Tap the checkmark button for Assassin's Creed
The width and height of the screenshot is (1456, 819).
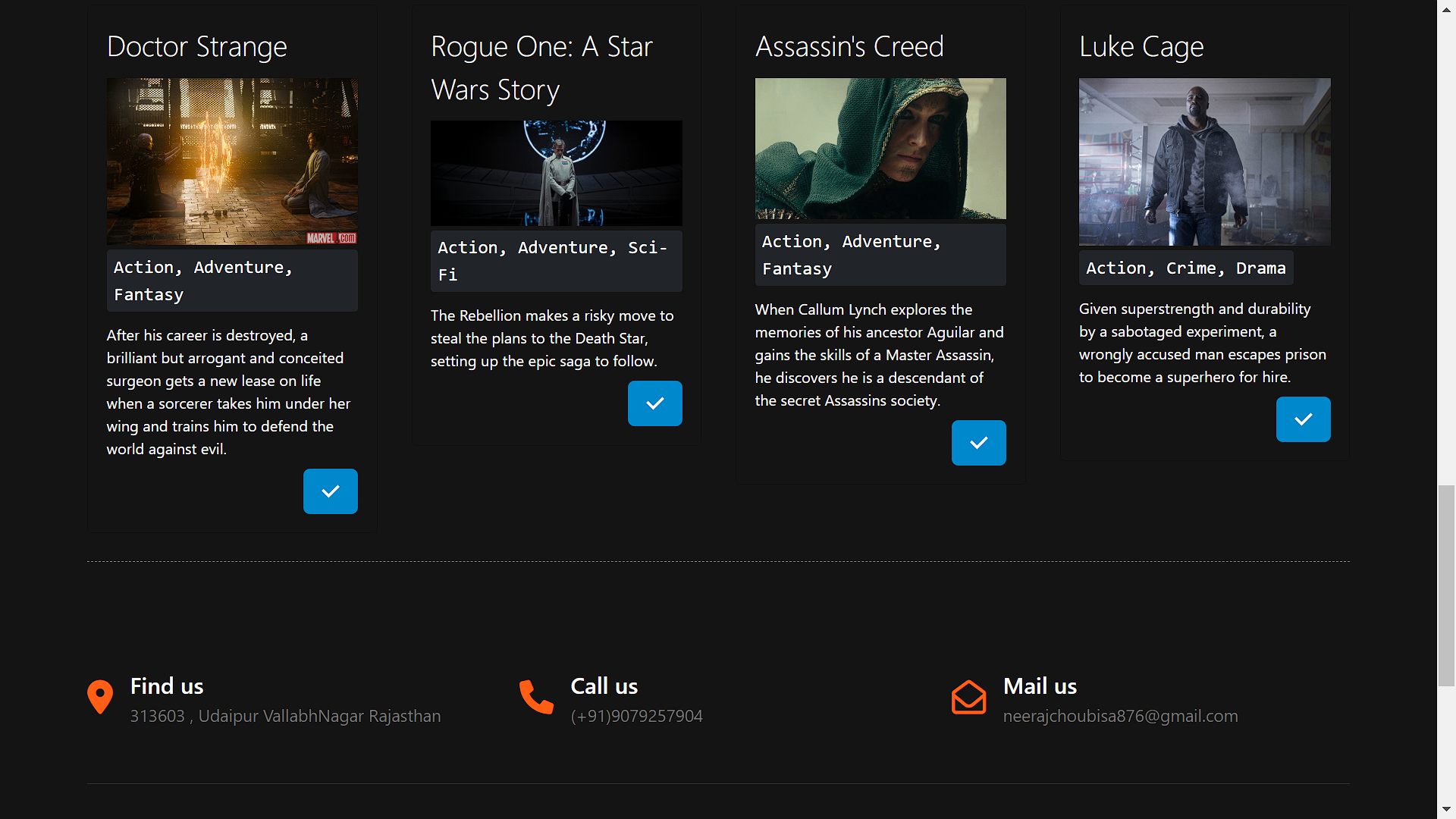978,443
